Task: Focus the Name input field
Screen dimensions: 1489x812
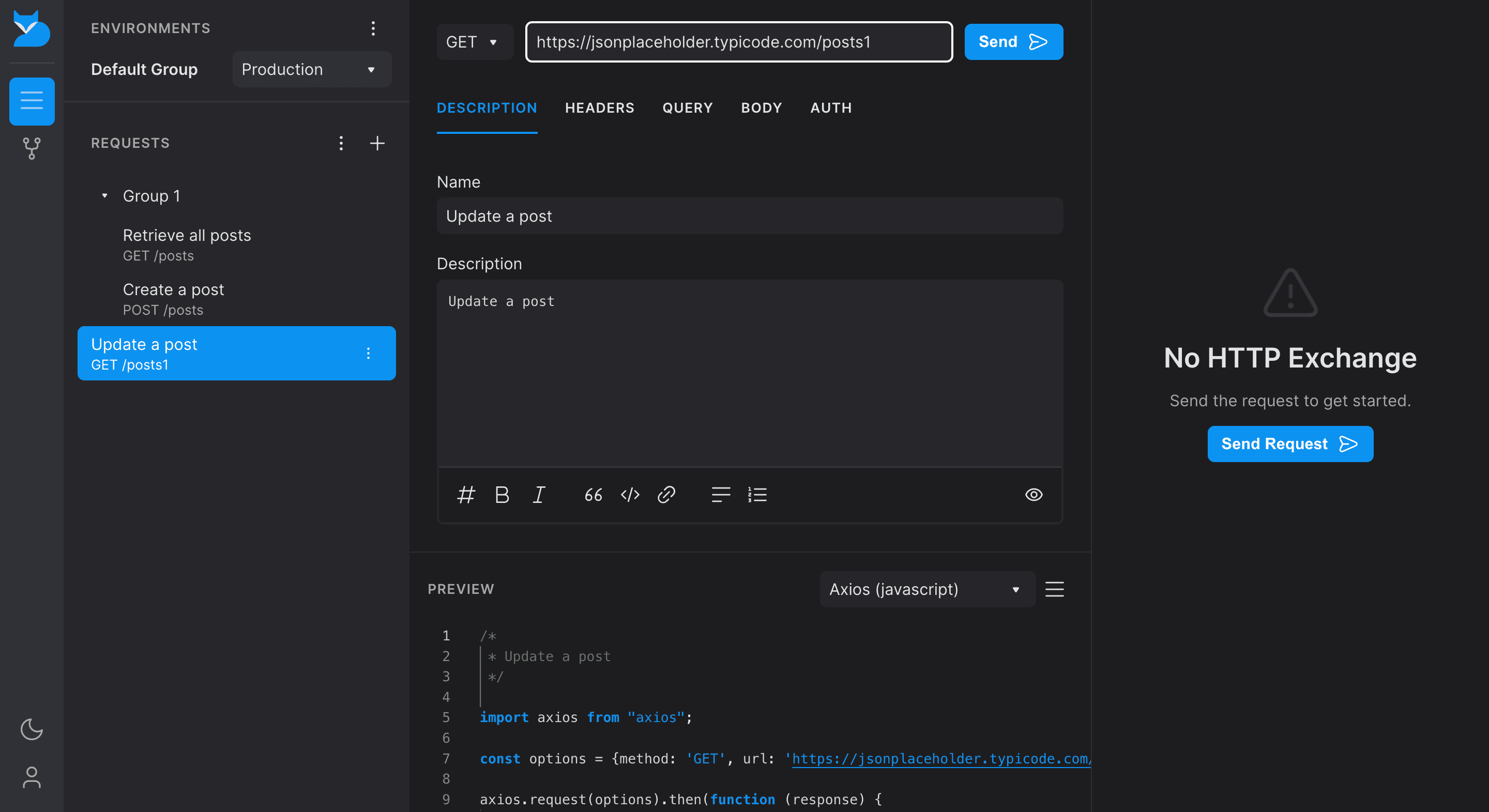Action: tap(750, 216)
